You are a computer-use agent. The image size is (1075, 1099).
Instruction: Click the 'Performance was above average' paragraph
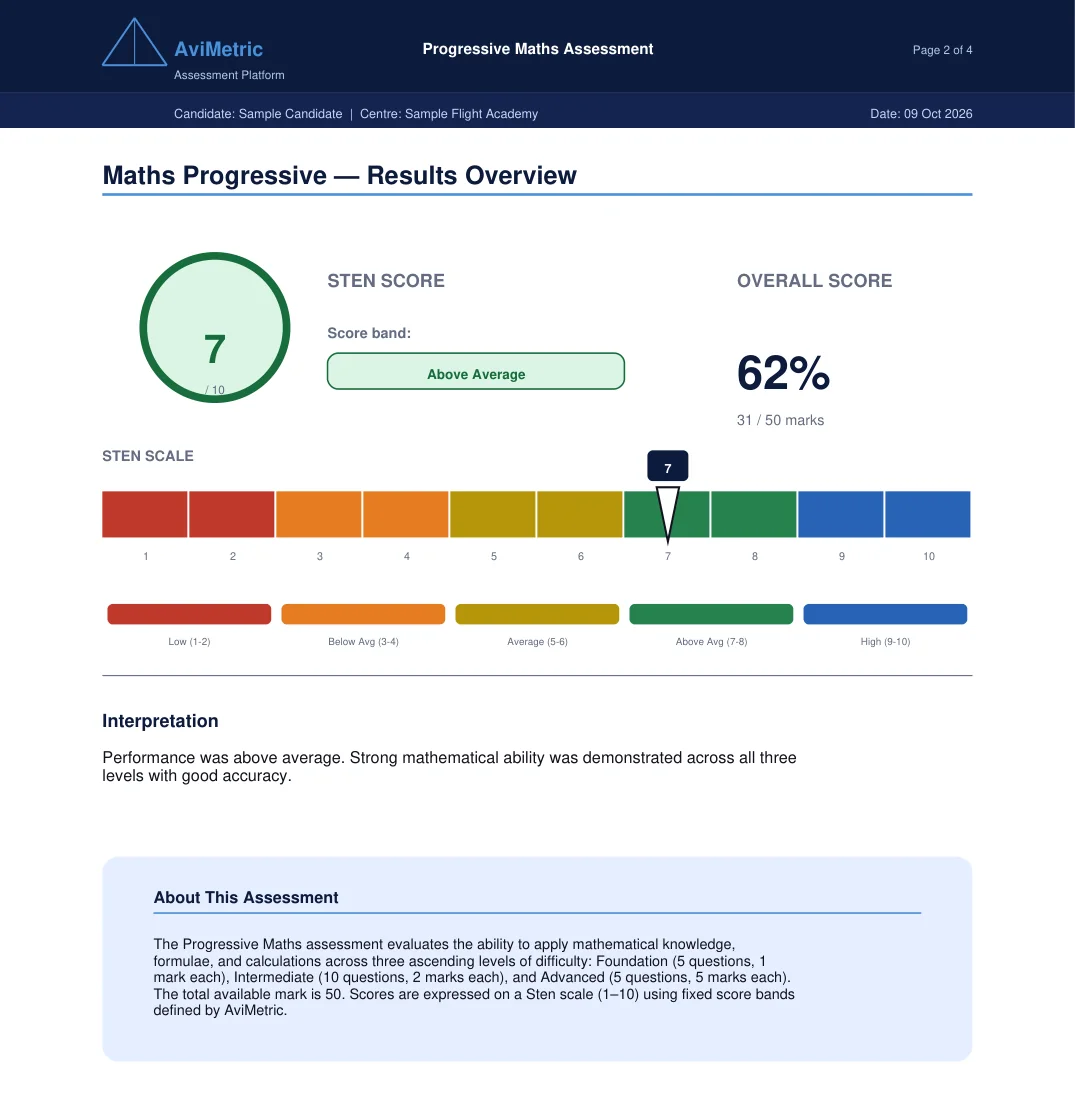pos(449,767)
